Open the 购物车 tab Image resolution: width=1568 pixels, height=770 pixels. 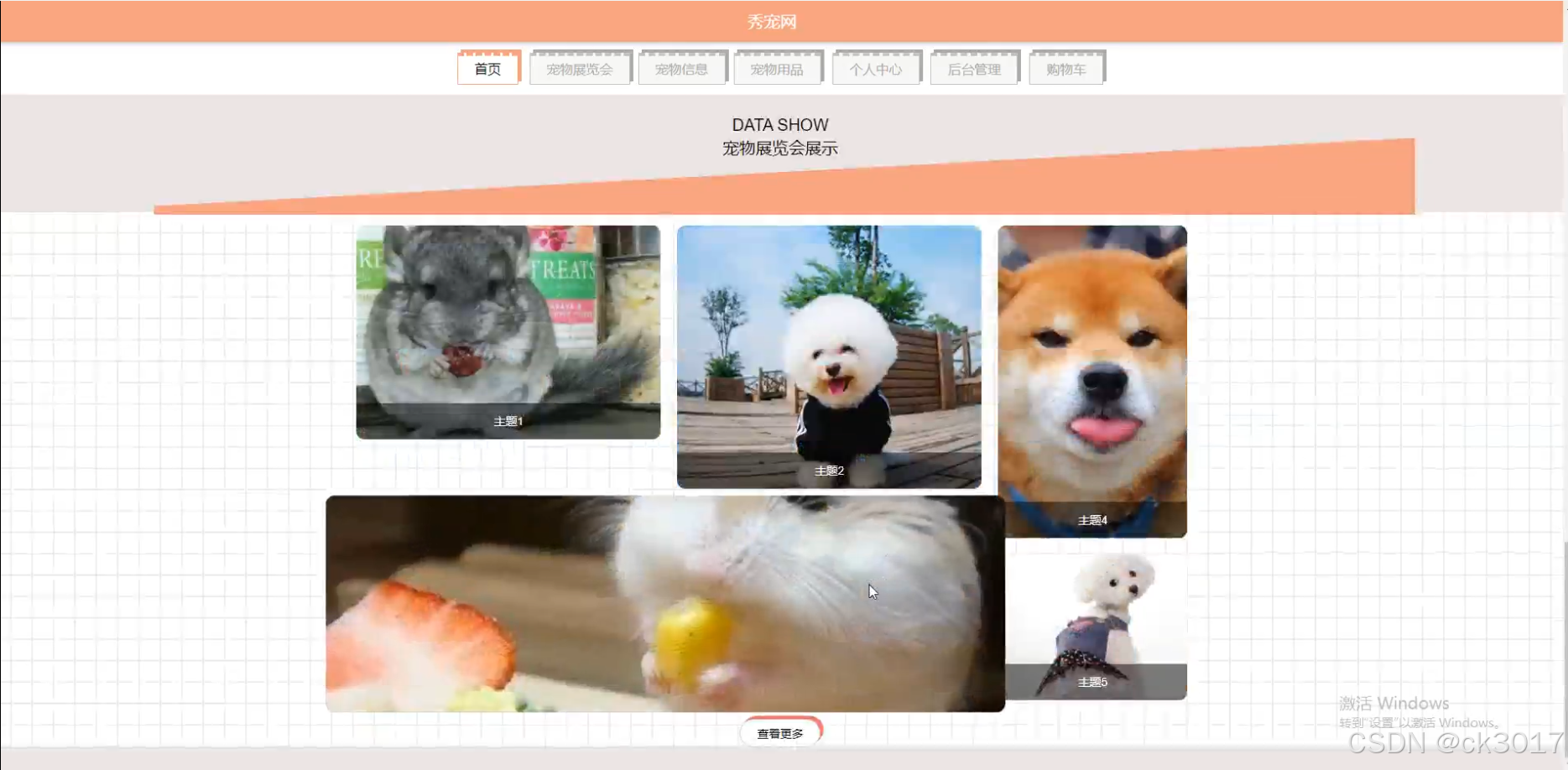point(1067,69)
